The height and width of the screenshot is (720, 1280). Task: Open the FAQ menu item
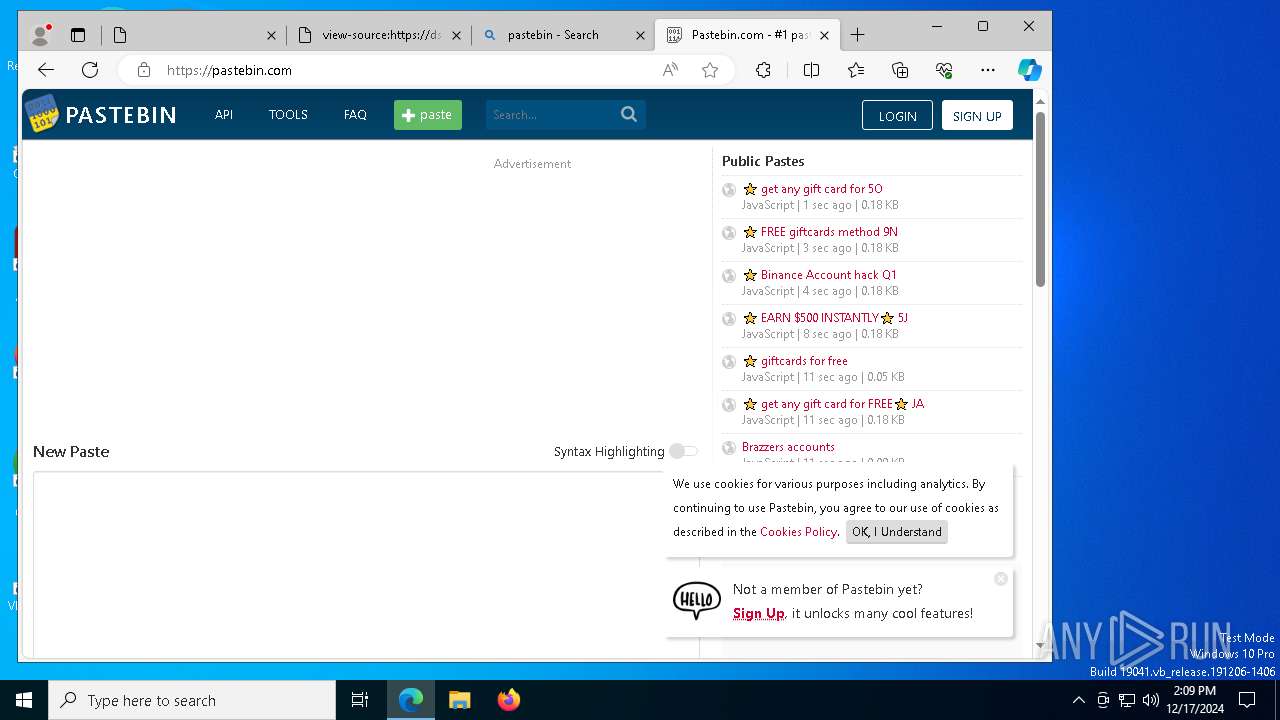(355, 114)
